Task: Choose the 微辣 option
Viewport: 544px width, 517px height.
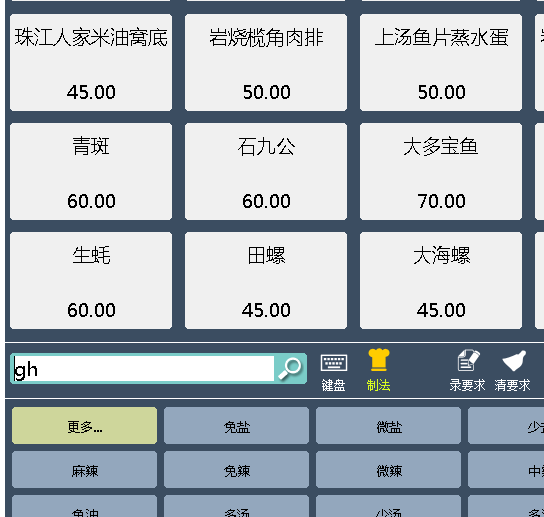Action: click(x=388, y=470)
